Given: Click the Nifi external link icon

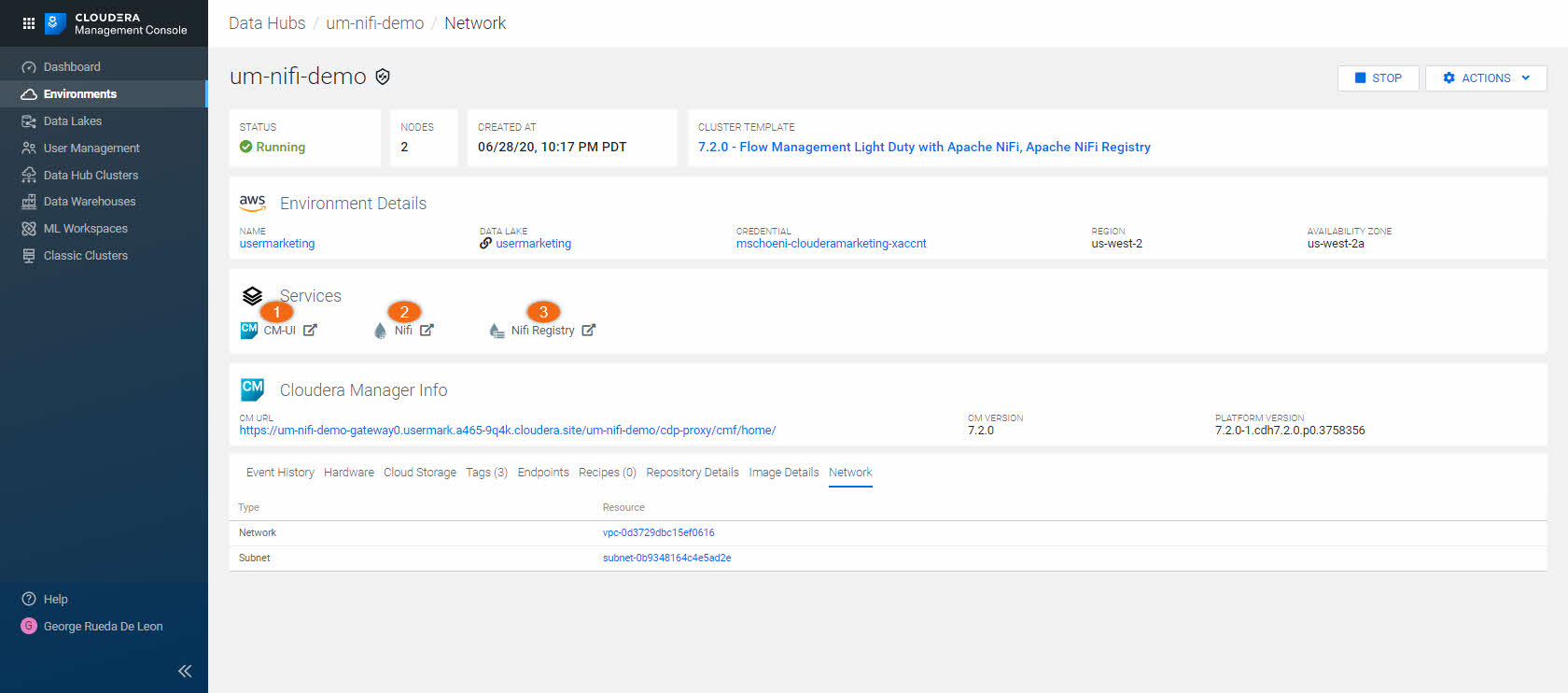Looking at the screenshot, I should point(427,331).
